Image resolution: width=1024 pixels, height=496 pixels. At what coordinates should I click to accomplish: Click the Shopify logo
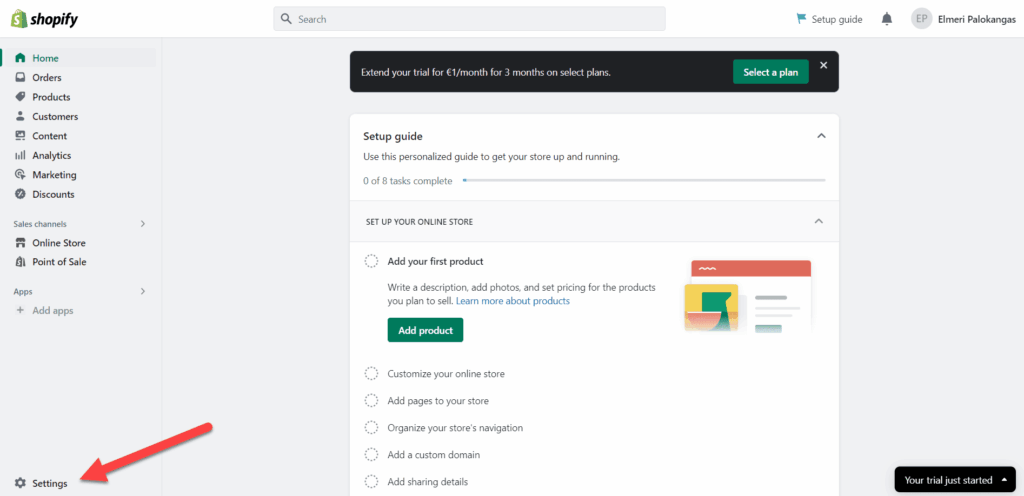[x=44, y=19]
